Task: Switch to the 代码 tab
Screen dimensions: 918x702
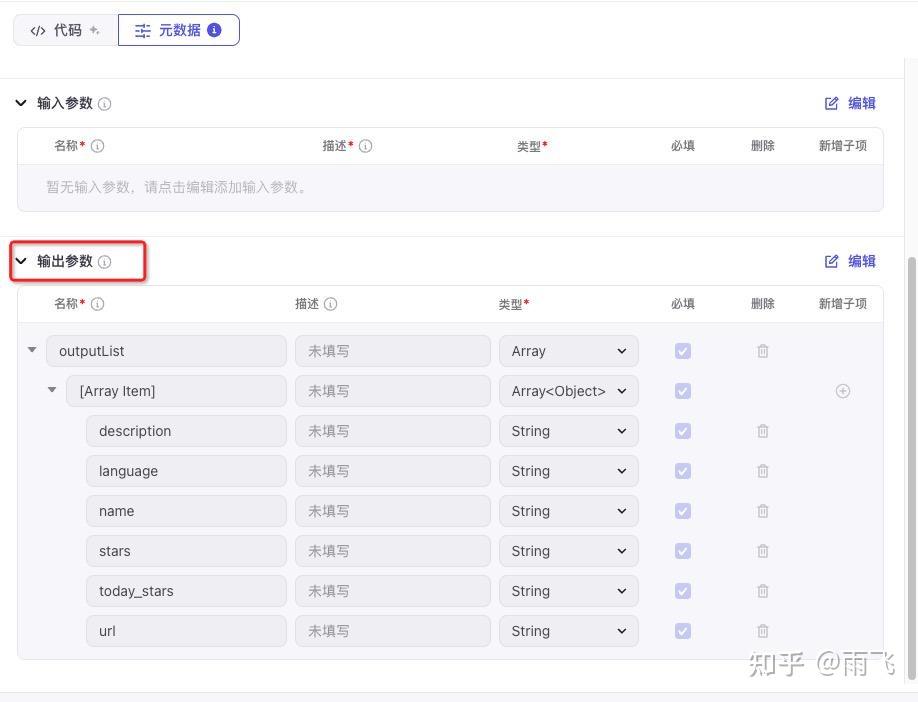Action: (x=64, y=30)
